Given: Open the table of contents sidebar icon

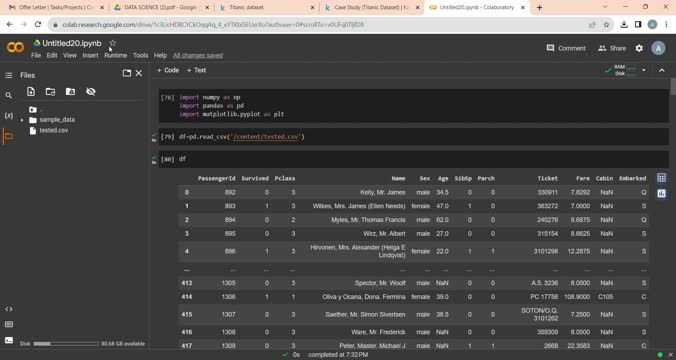Looking at the screenshot, I should (8, 75).
